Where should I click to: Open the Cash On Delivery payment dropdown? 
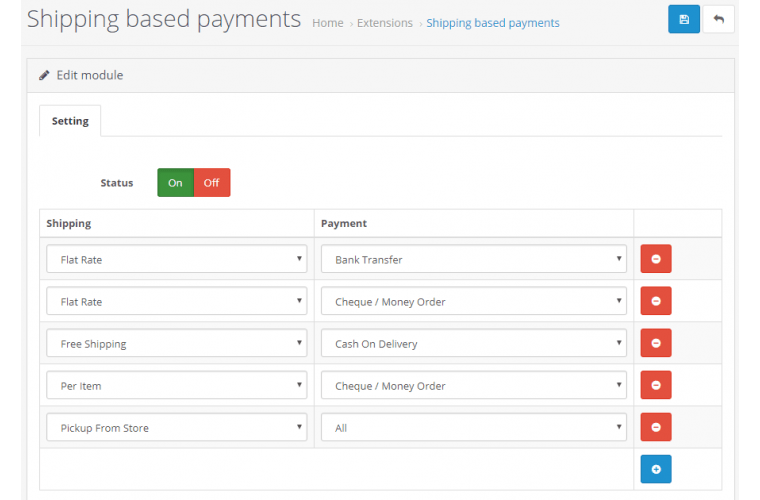(x=474, y=343)
